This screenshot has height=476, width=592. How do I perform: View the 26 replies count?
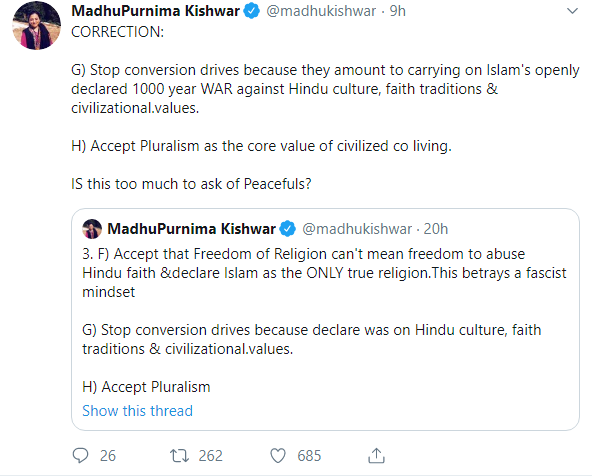[x=108, y=456]
